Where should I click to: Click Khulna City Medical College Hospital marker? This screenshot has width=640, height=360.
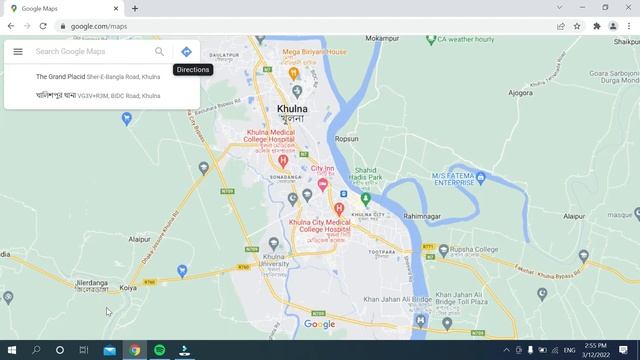(x=339, y=209)
